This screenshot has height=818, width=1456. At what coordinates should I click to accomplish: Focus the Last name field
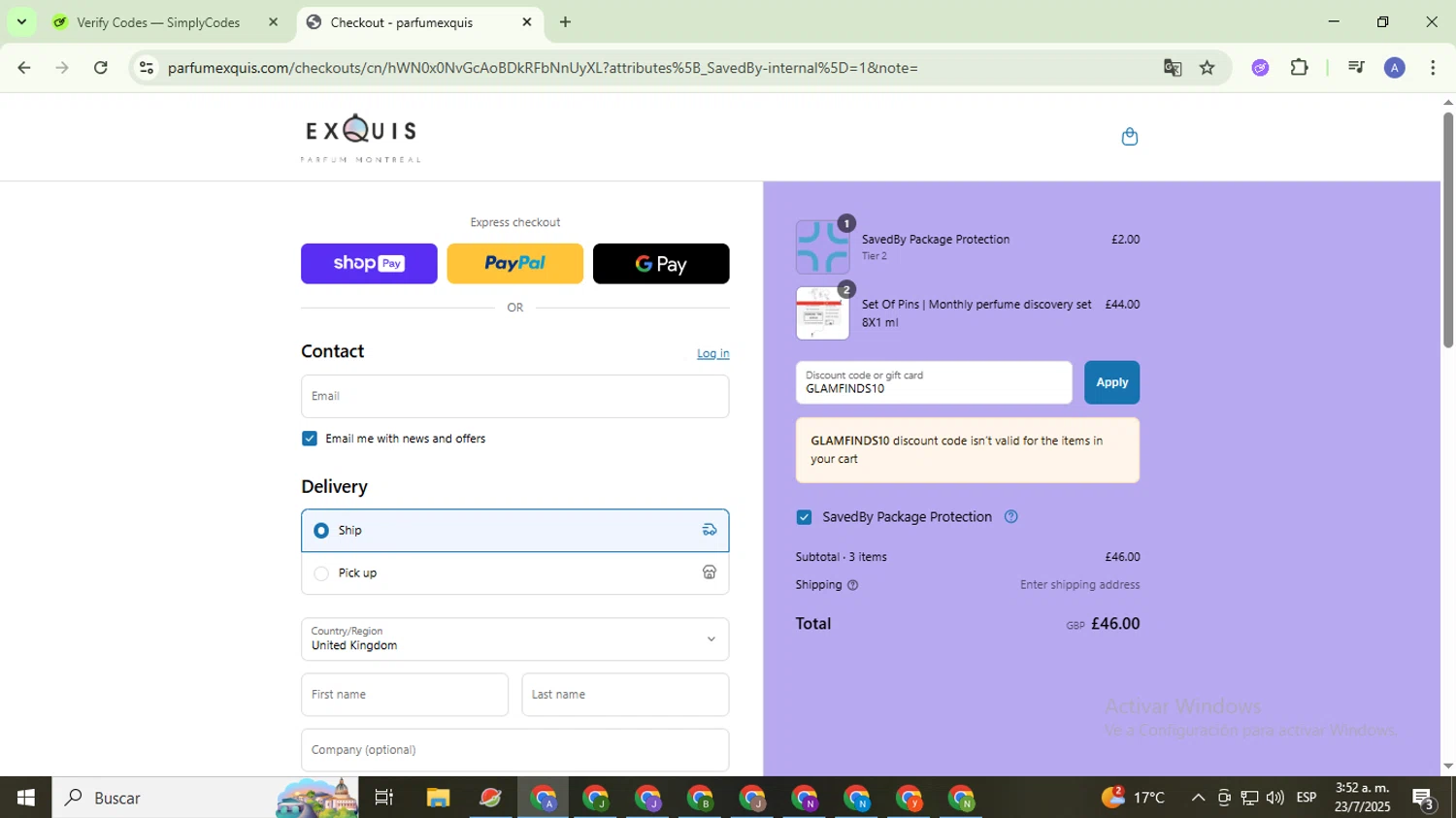(625, 695)
